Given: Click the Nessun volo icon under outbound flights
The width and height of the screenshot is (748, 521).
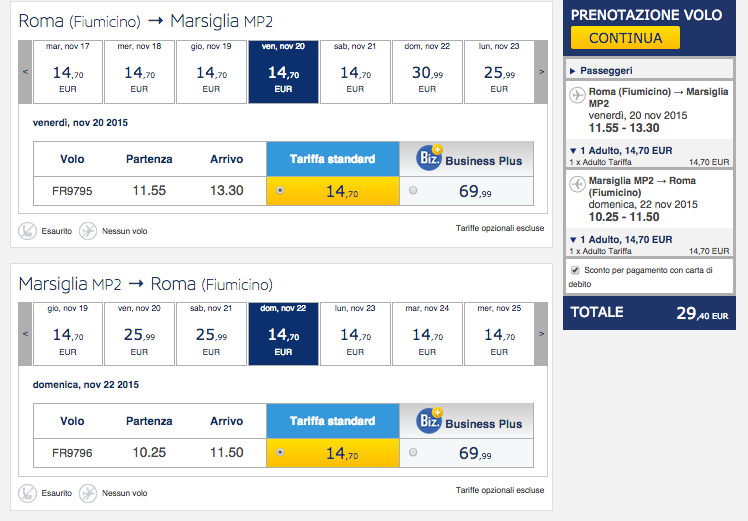Looking at the screenshot, I should tap(88, 231).
